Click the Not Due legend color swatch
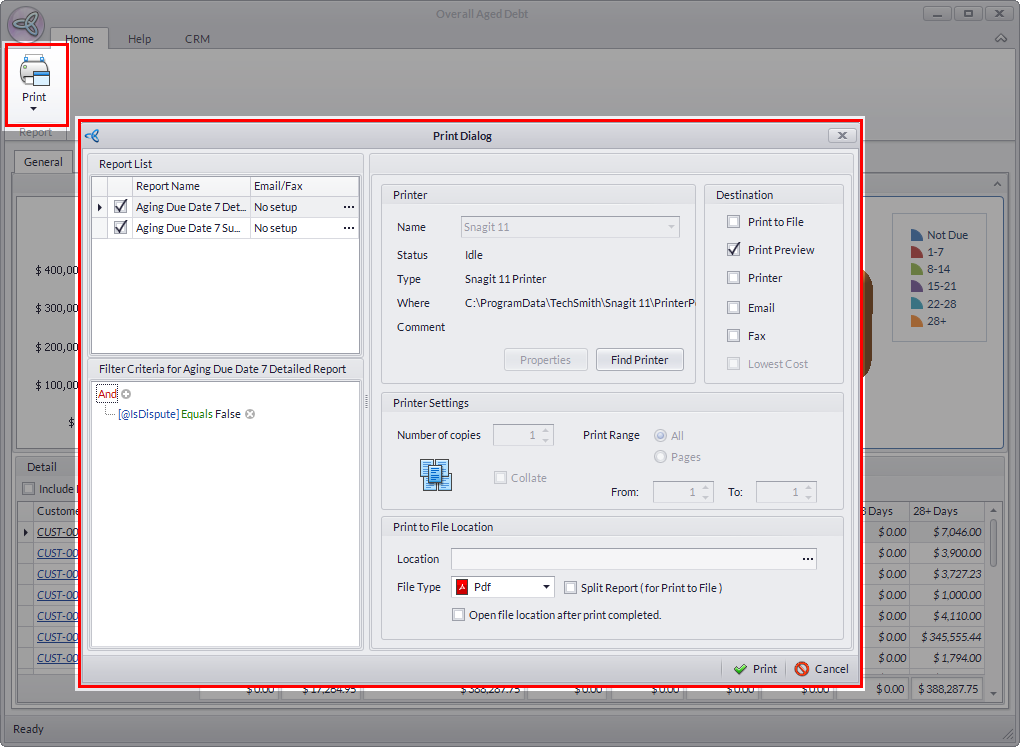This screenshot has height=747, width=1020. click(x=915, y=235)
